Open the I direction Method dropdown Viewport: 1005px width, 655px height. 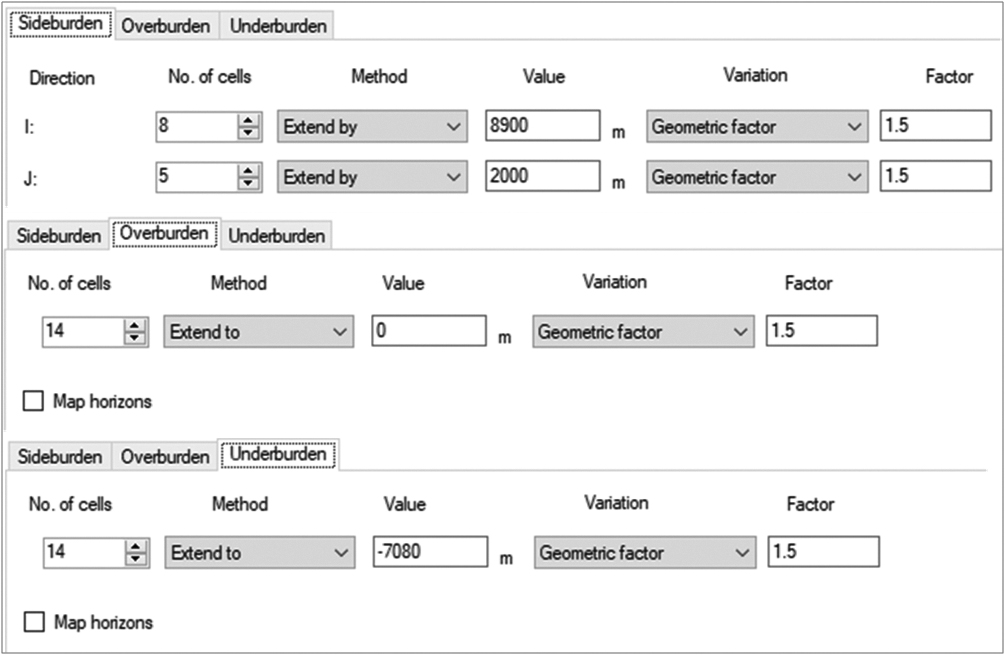click(x=371, y=127)
